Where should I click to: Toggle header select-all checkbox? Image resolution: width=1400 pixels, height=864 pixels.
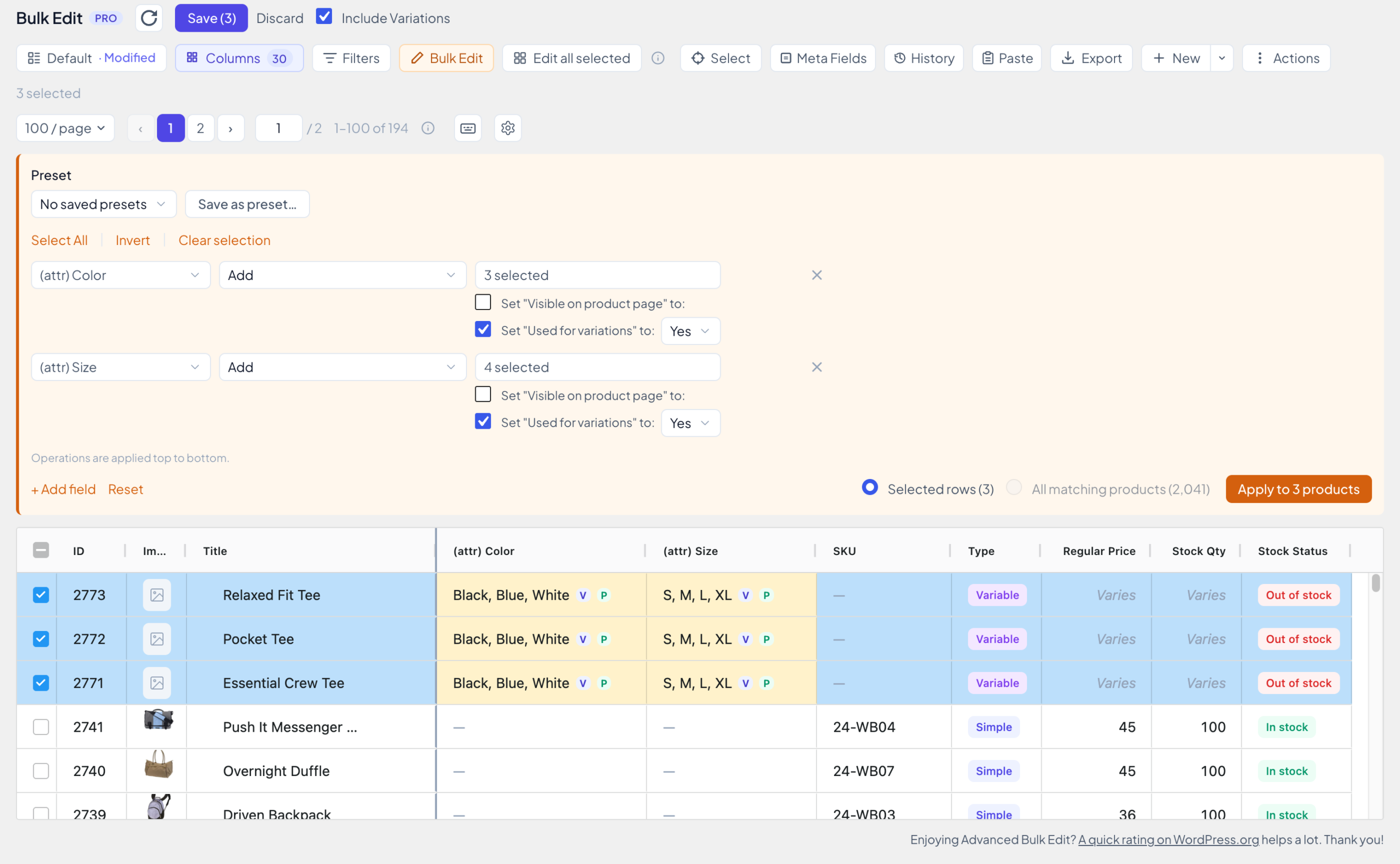tap(40, 550)
